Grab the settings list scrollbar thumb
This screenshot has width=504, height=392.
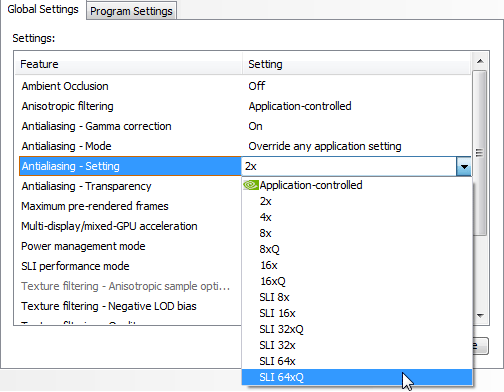click(480, 153)
